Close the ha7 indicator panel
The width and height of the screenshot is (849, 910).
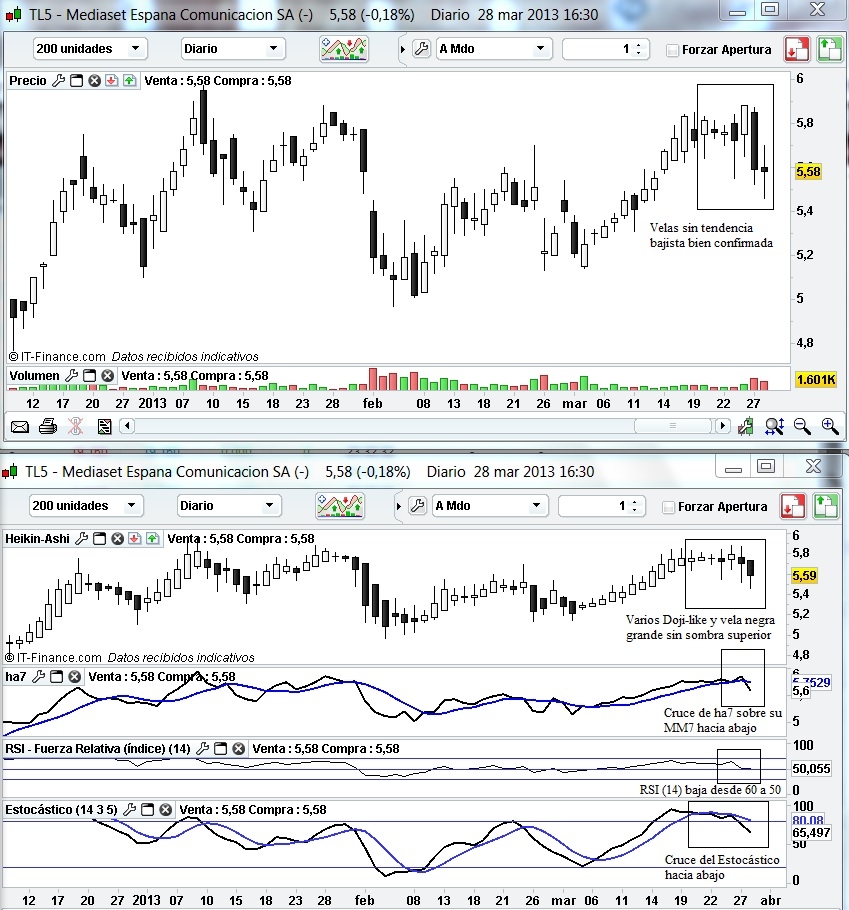(74, 677)
